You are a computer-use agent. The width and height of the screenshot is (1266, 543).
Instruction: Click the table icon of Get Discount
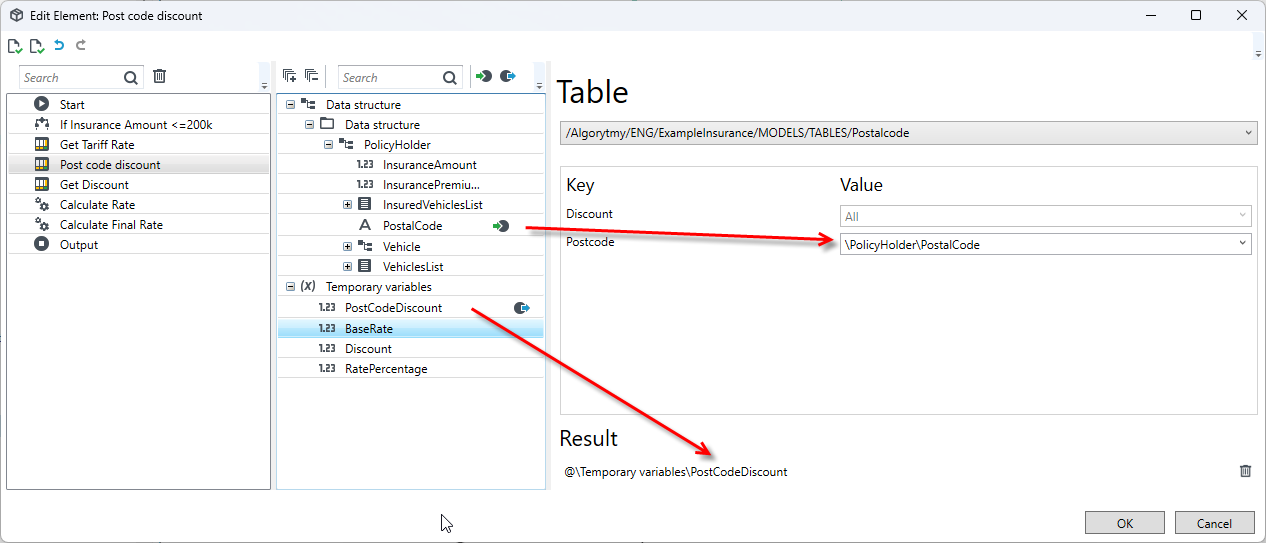(41, 184)
